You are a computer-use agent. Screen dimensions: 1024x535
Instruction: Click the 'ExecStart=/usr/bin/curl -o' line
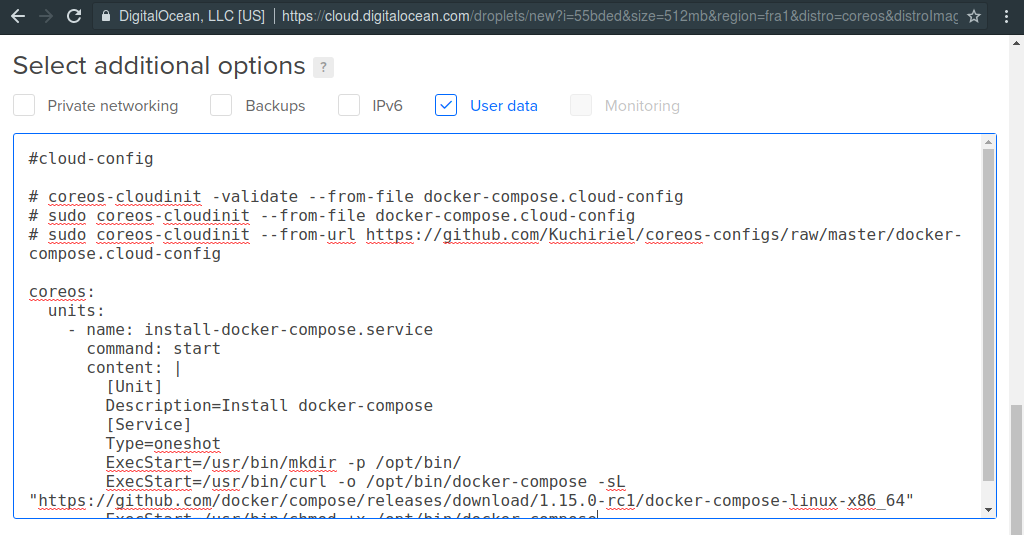tap(366, 481)
